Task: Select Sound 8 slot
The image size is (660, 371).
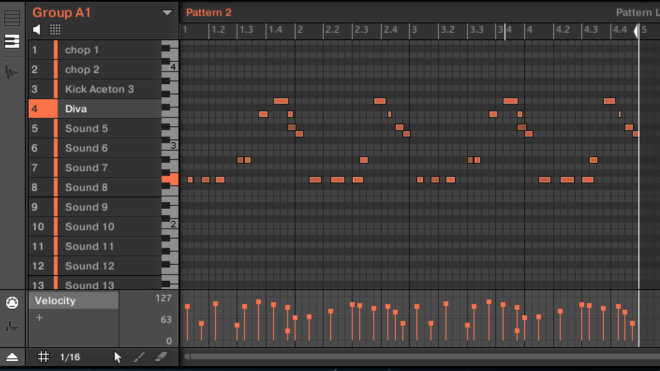Action: (95, 187)
